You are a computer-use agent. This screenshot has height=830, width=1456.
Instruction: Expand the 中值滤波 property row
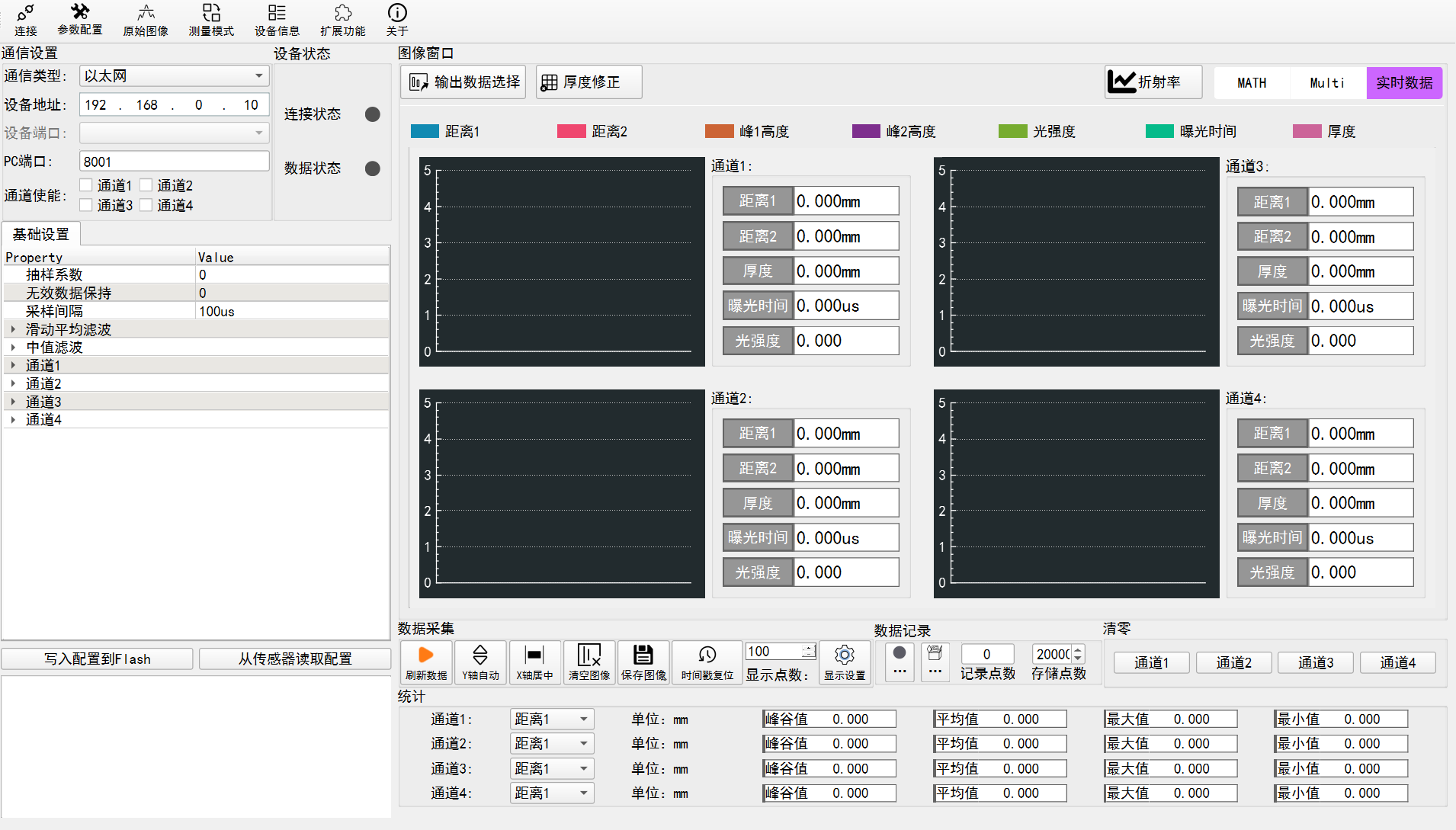click(x=13, y=348)
